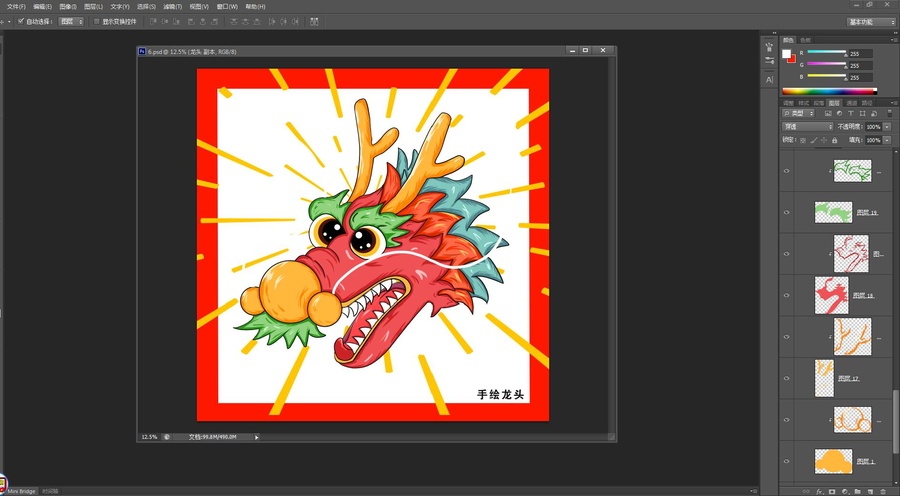Click the align left edges icon

(191, 22)
